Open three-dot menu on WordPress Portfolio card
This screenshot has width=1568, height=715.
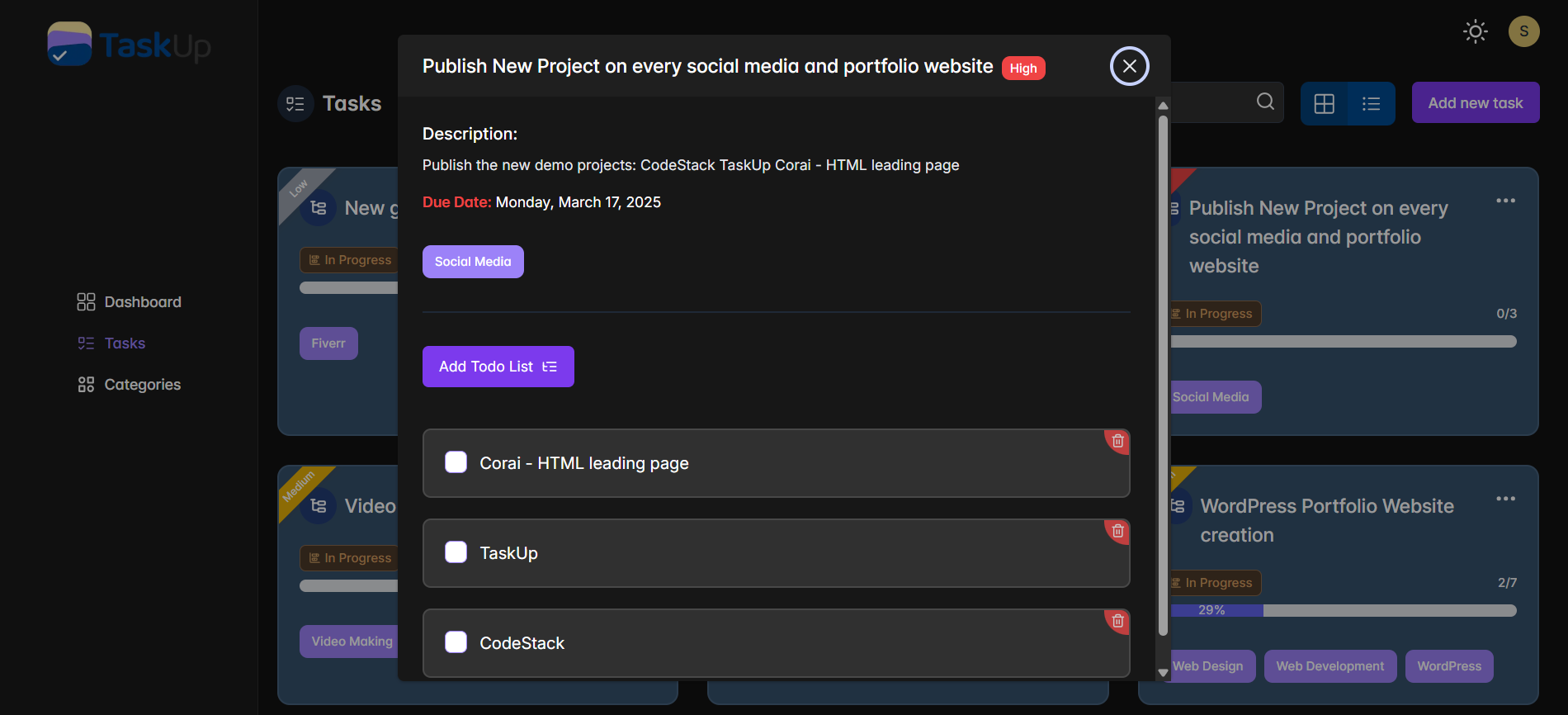coord(1505,499)
